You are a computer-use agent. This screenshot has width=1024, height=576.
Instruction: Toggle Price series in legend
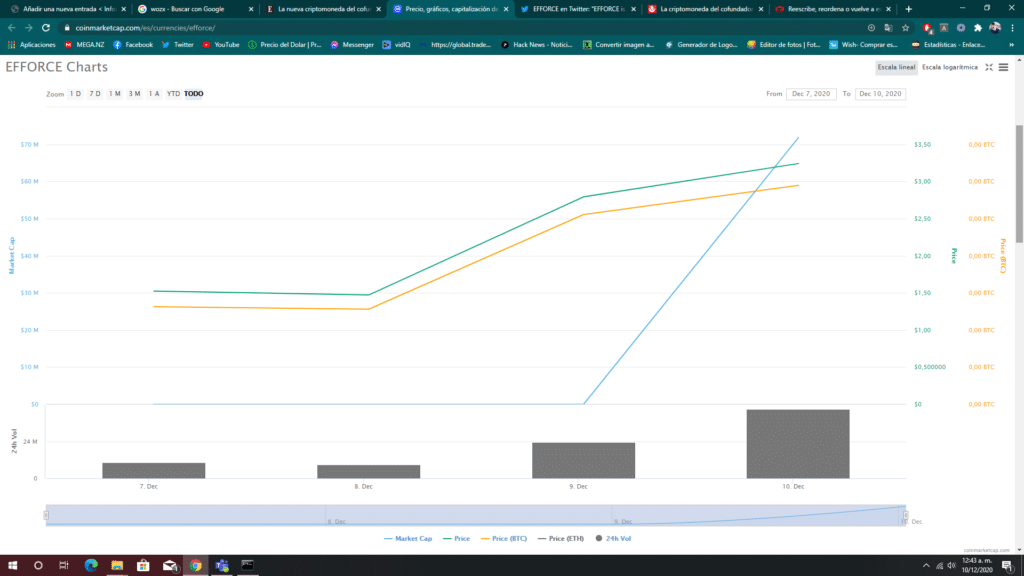456,539
